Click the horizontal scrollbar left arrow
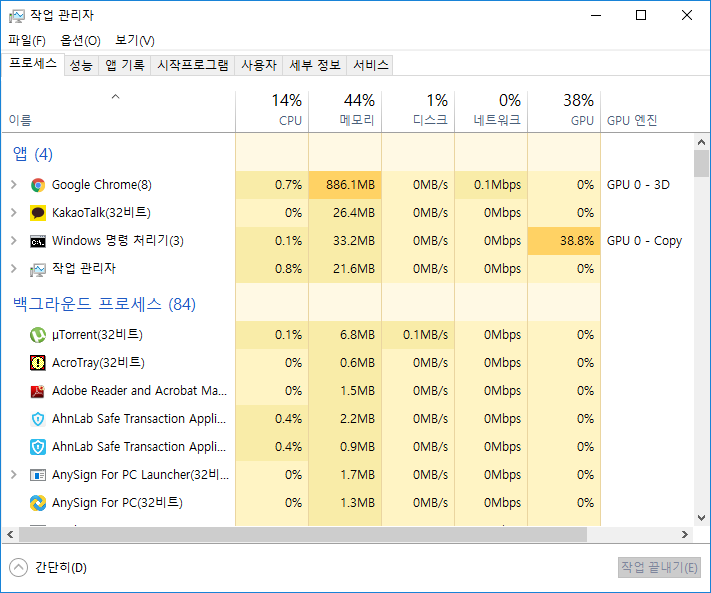 [x=10, y=535]
